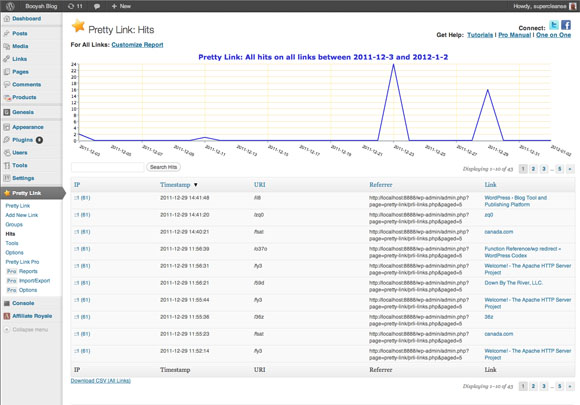
Task: Toggle Timestamp column sort arrow
Action: 196,185
